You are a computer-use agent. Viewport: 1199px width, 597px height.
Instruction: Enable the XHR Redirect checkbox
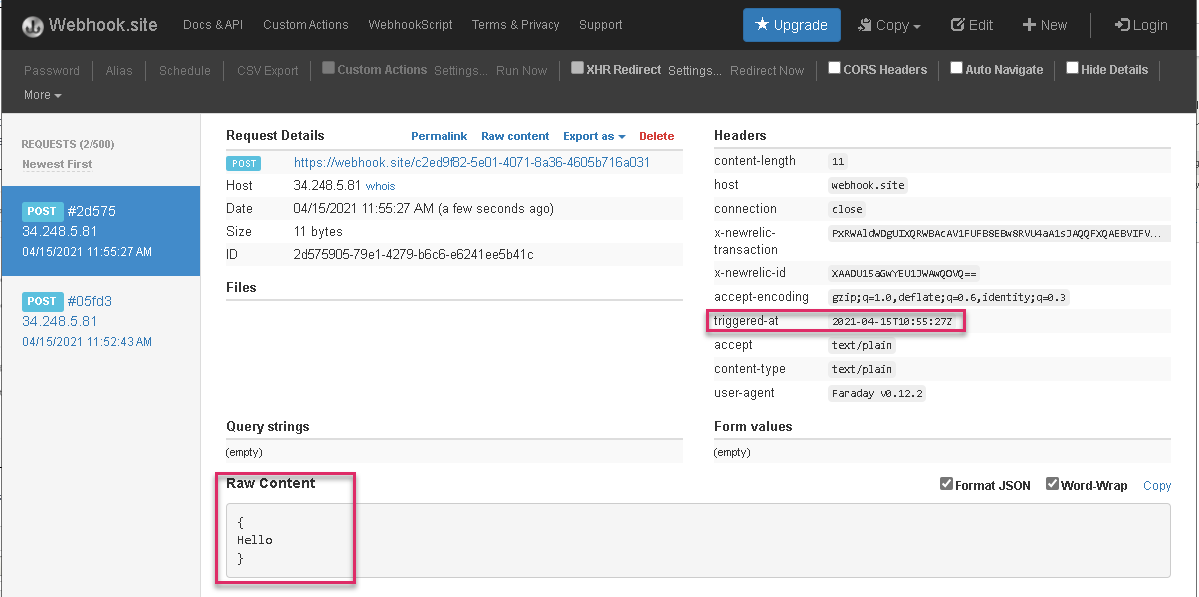tap(577, 69)
